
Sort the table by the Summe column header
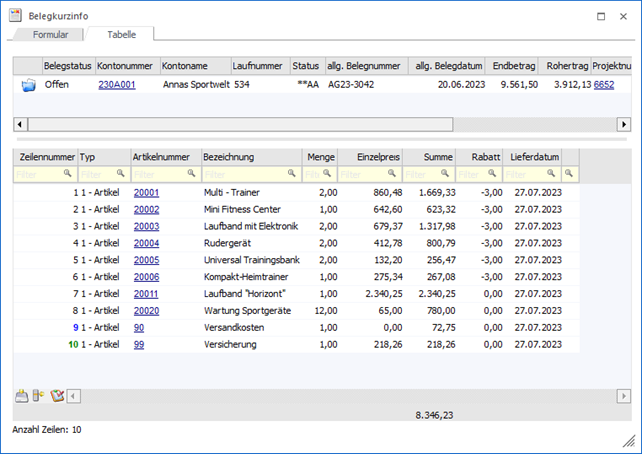click(438, 157)
